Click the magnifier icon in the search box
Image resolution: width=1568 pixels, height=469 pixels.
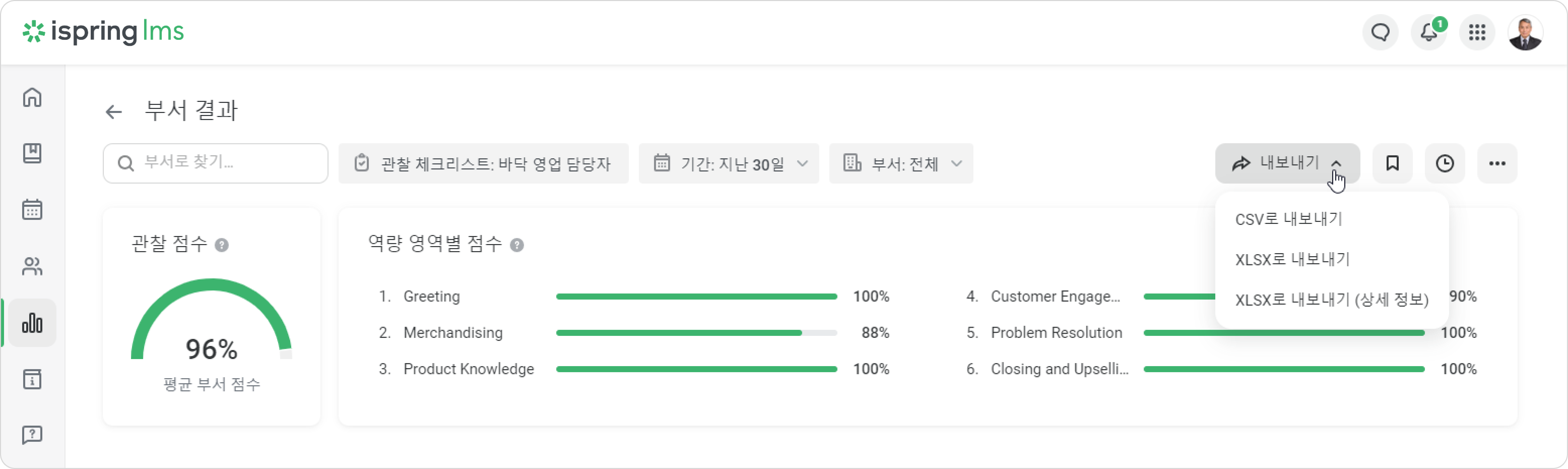125,163
